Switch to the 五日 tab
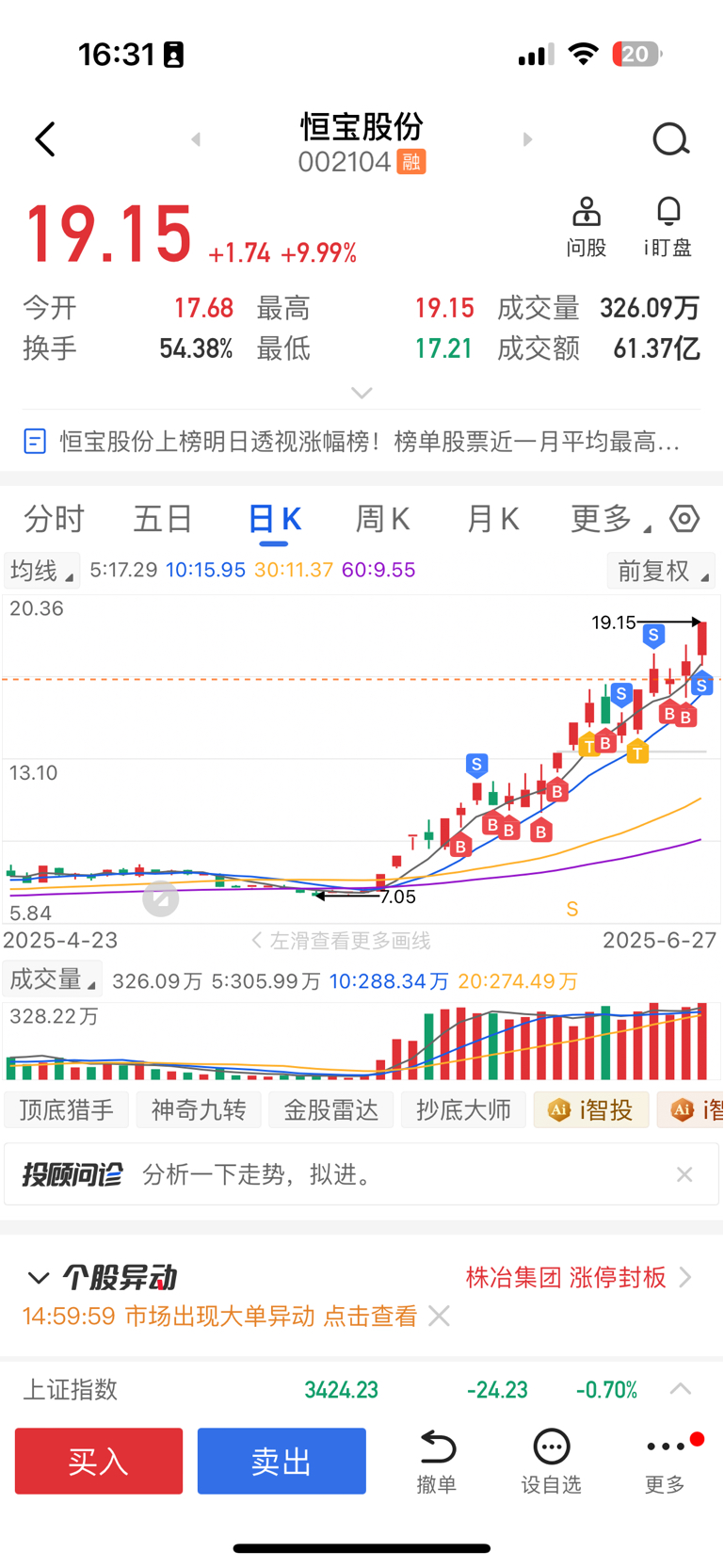Screen dimensions: 724x1568 [x=163, y=519]
